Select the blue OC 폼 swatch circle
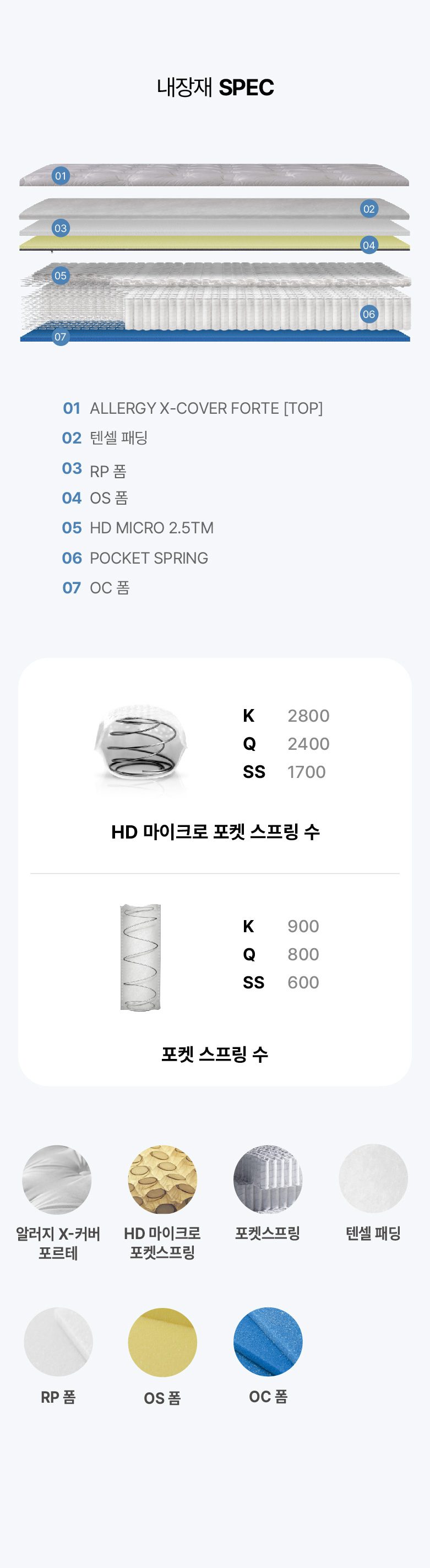Viewport: 430px width, 1568px height. click(x=268, y=1342)
